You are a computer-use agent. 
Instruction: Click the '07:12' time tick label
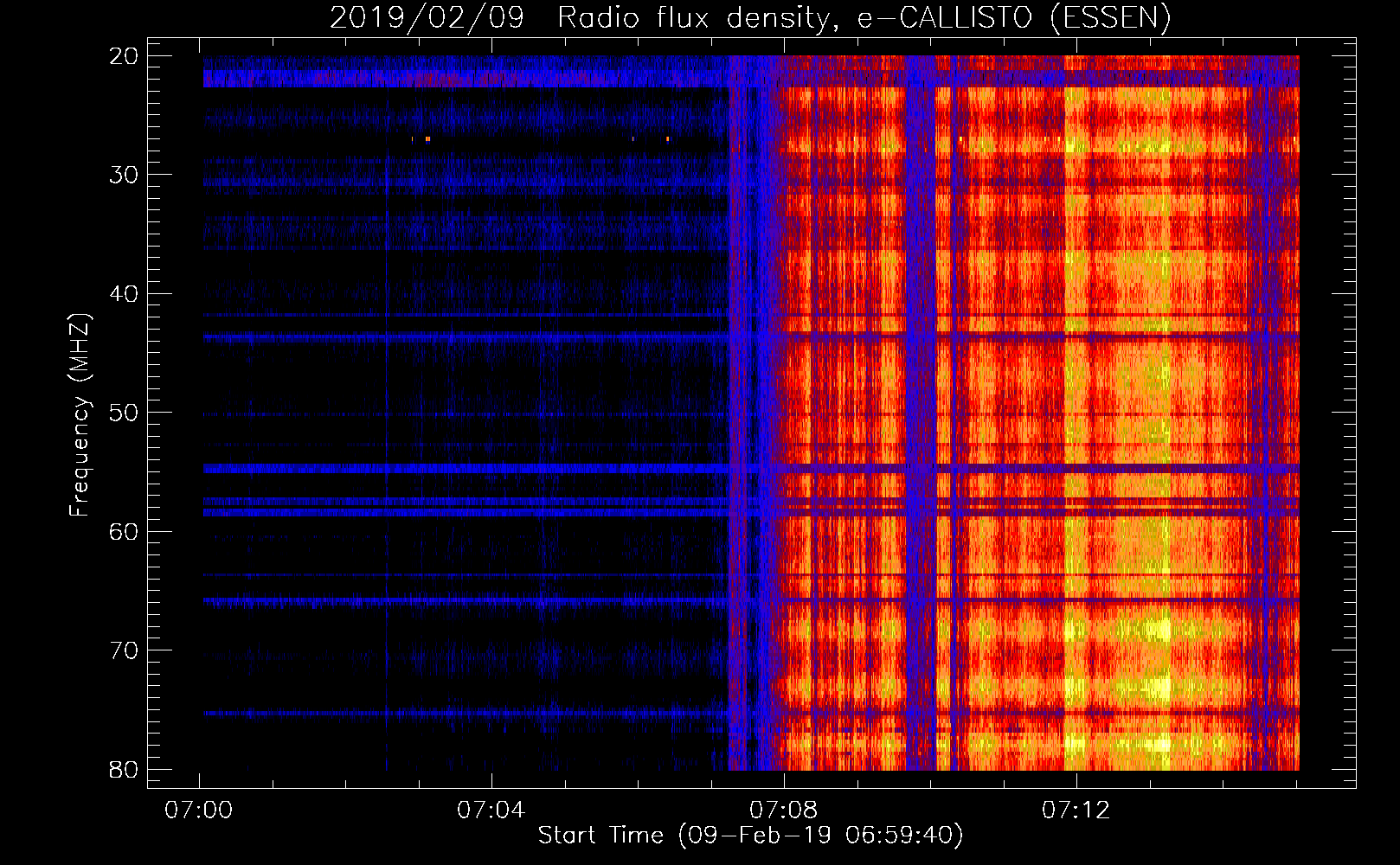coord(1076,811)
